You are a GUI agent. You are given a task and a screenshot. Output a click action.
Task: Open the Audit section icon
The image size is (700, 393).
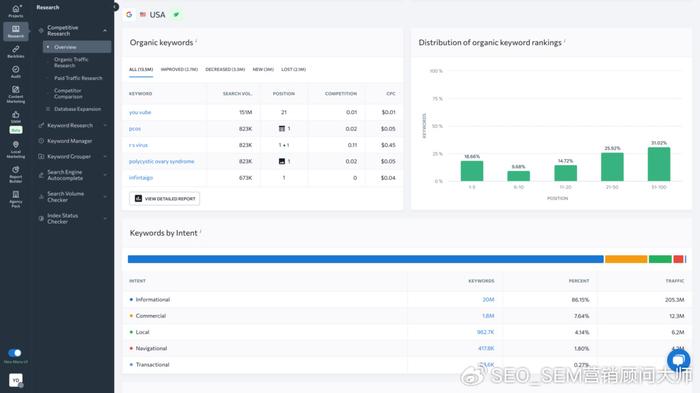pyautogui.click(x=16, y=69)
